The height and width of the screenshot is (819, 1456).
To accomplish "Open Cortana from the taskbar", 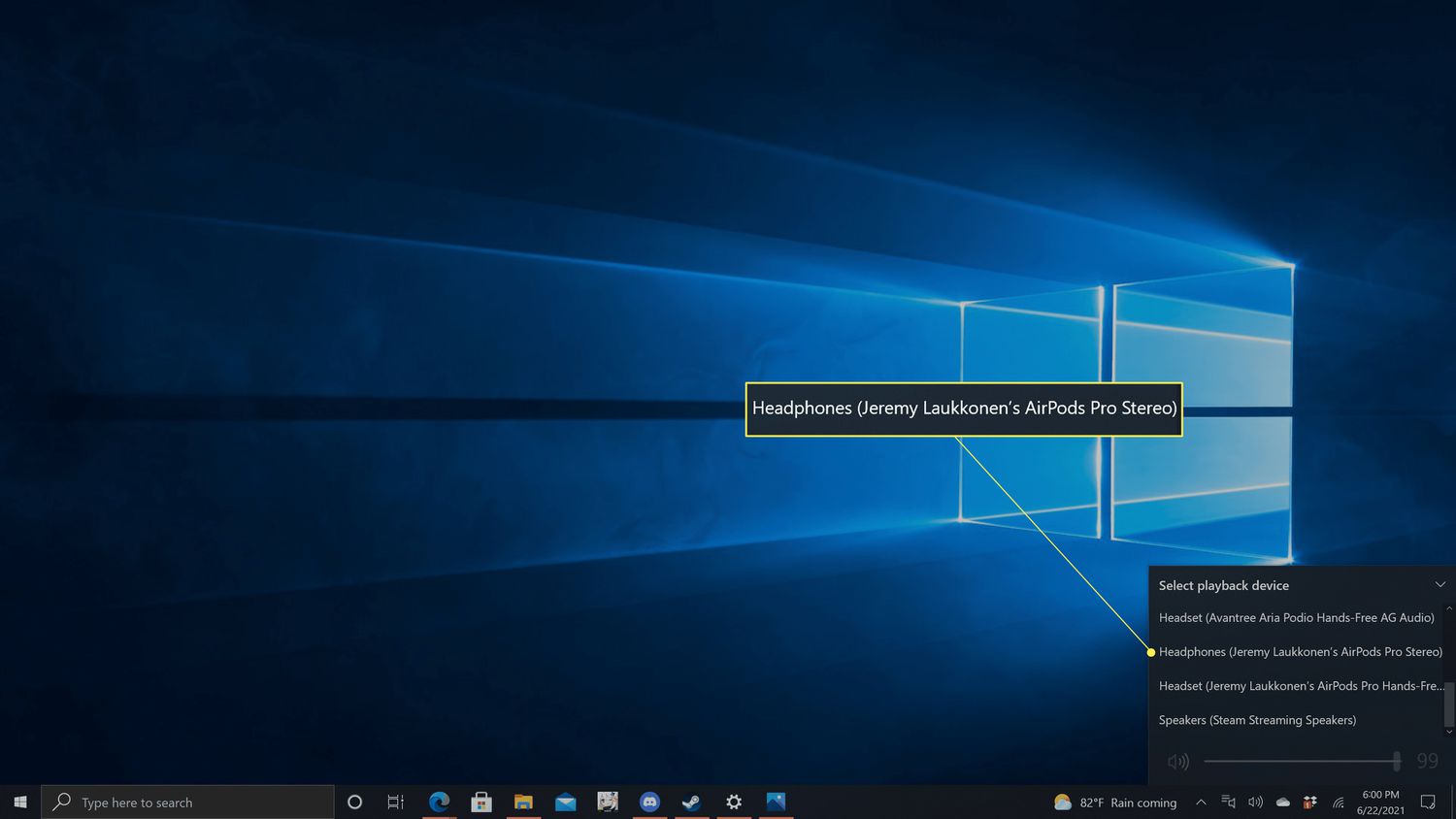I will coord(354,803).
